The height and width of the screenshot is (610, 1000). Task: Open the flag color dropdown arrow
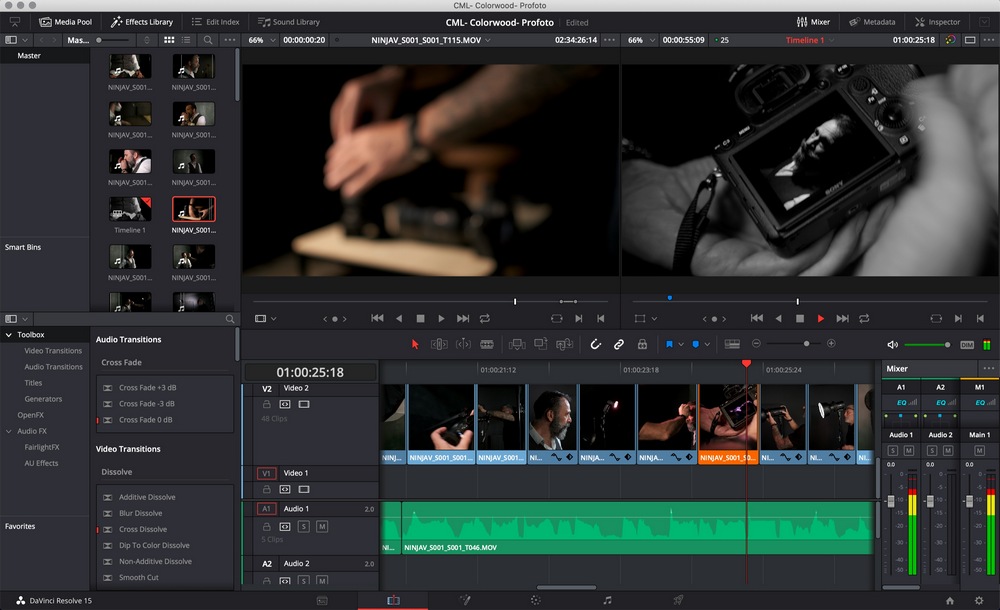680,345
